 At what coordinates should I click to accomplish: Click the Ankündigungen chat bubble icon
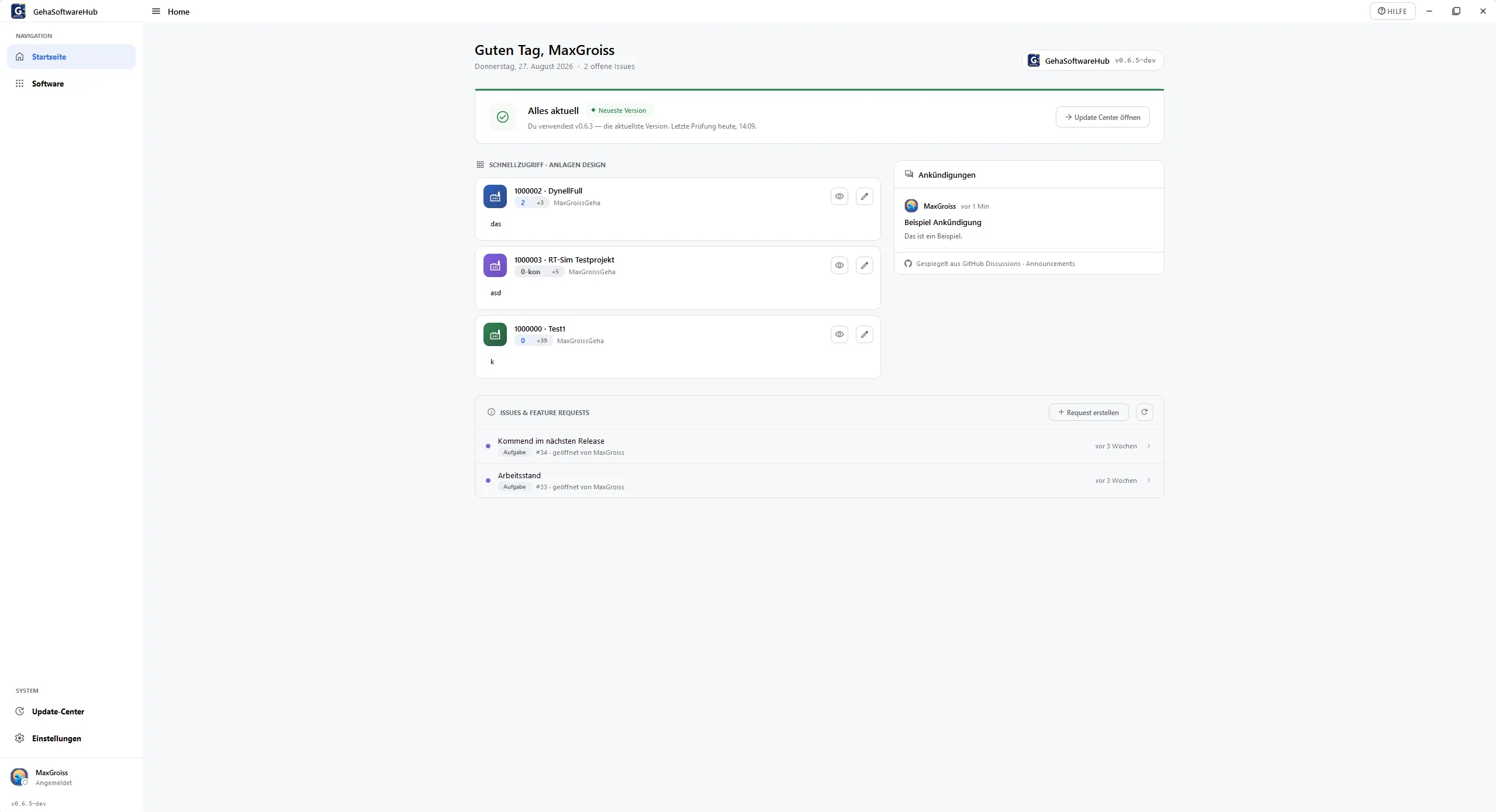coord(908,174)
